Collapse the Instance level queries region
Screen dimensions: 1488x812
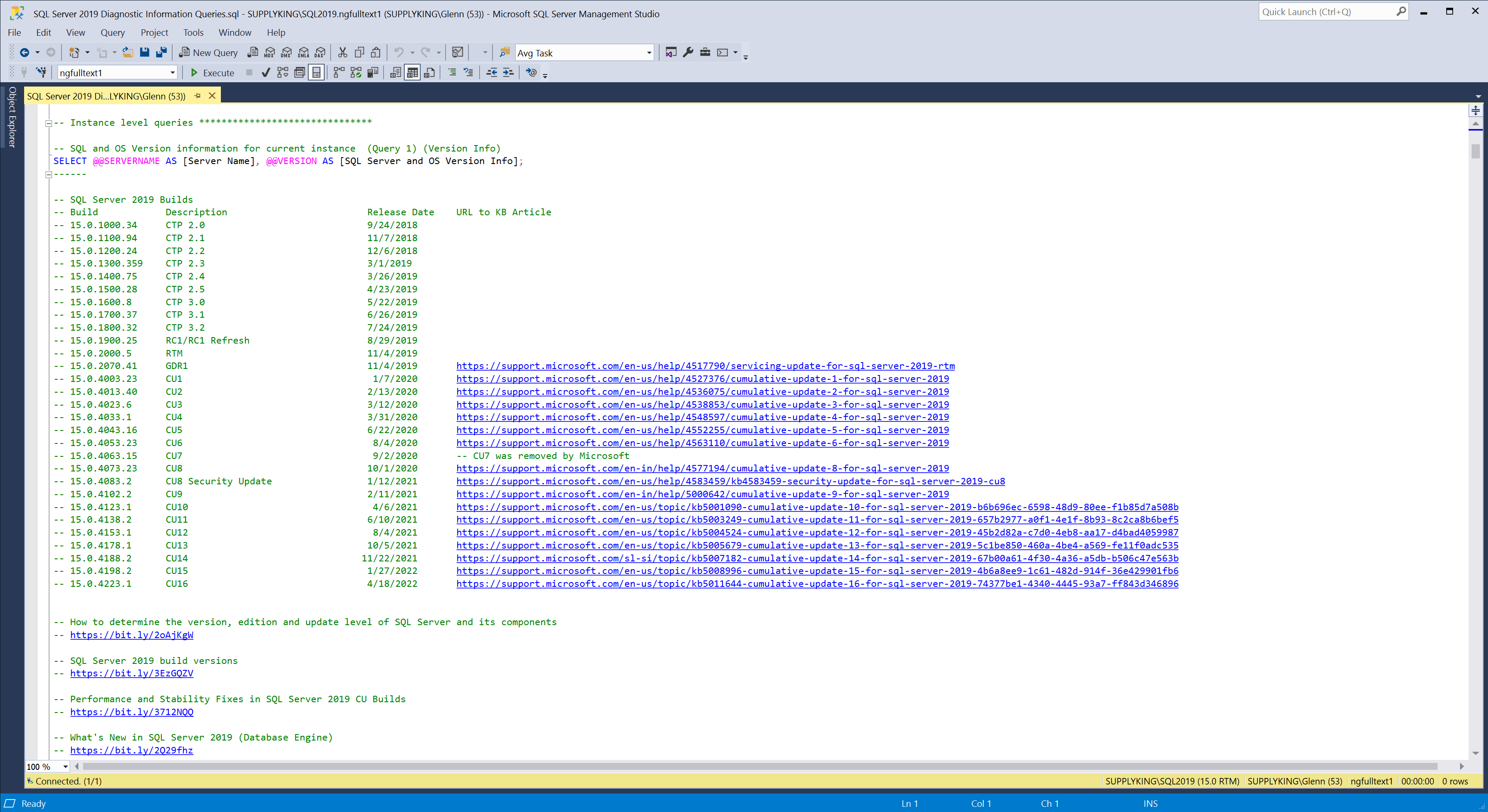[x=49, y=123]
